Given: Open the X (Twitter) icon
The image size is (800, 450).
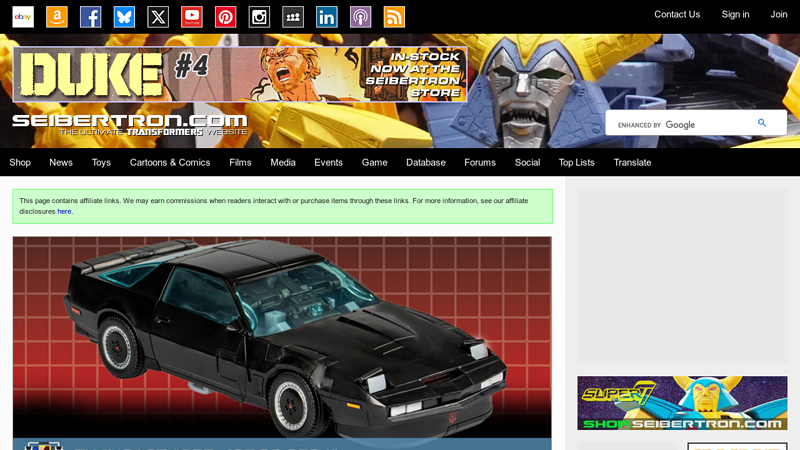Looking at the screenshot, I should click(x=158, y=17).
